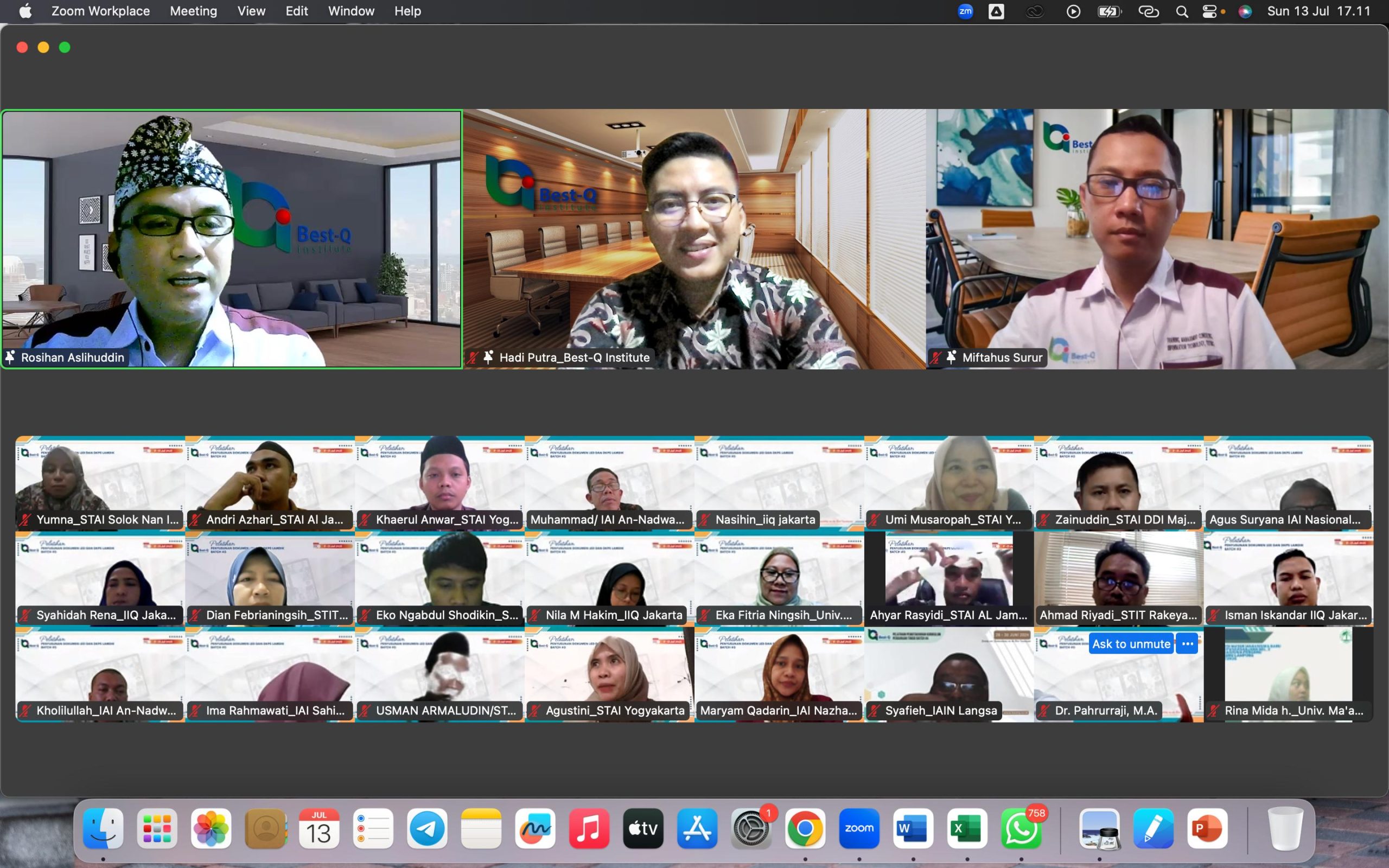
Task: Open the Apple menu
Action: click(x=26, y=11)
